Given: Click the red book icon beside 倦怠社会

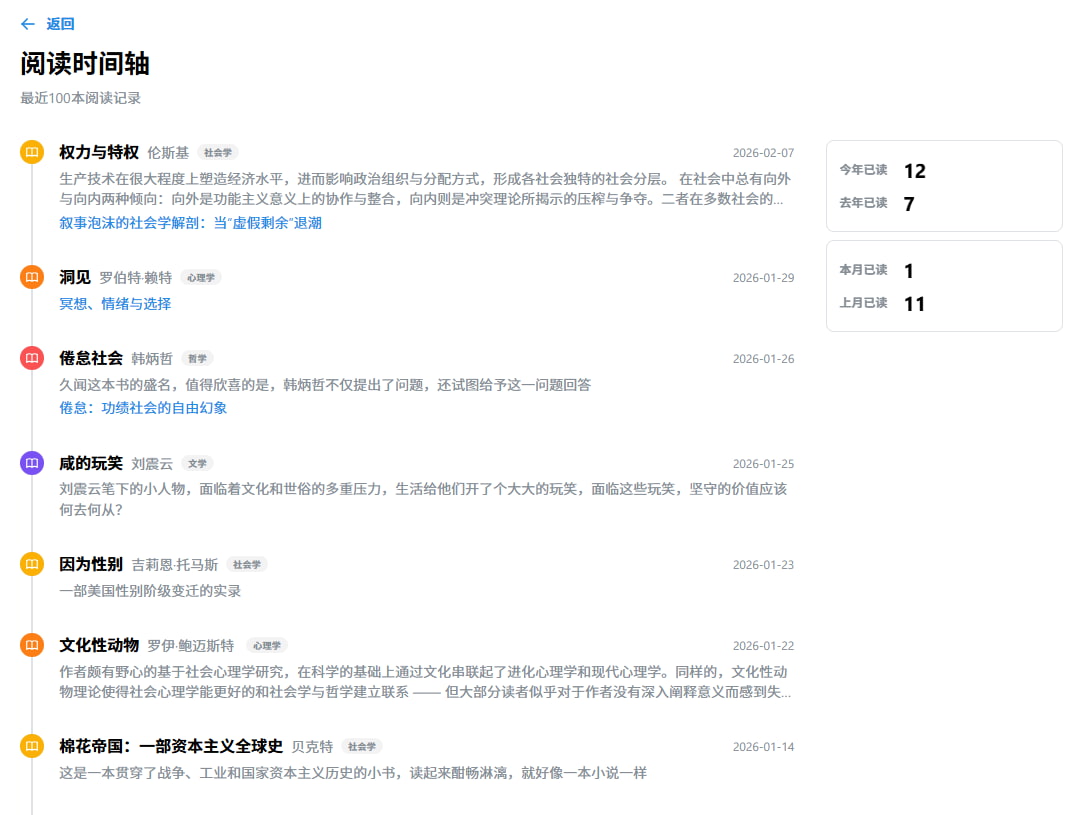Looking at the screenshot, I should click(32, 358).
